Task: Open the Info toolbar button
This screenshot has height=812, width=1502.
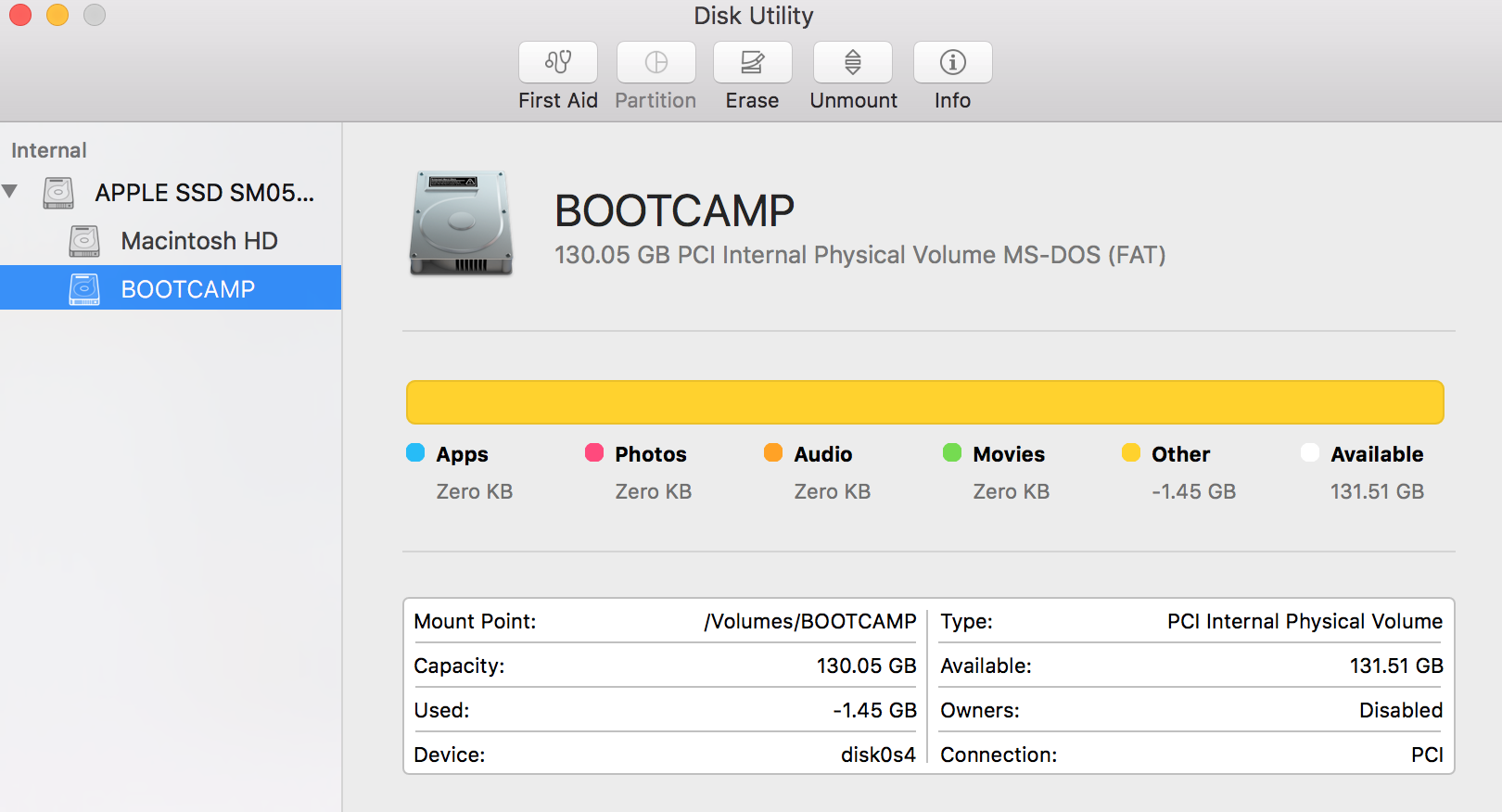Action: point(953,62)
